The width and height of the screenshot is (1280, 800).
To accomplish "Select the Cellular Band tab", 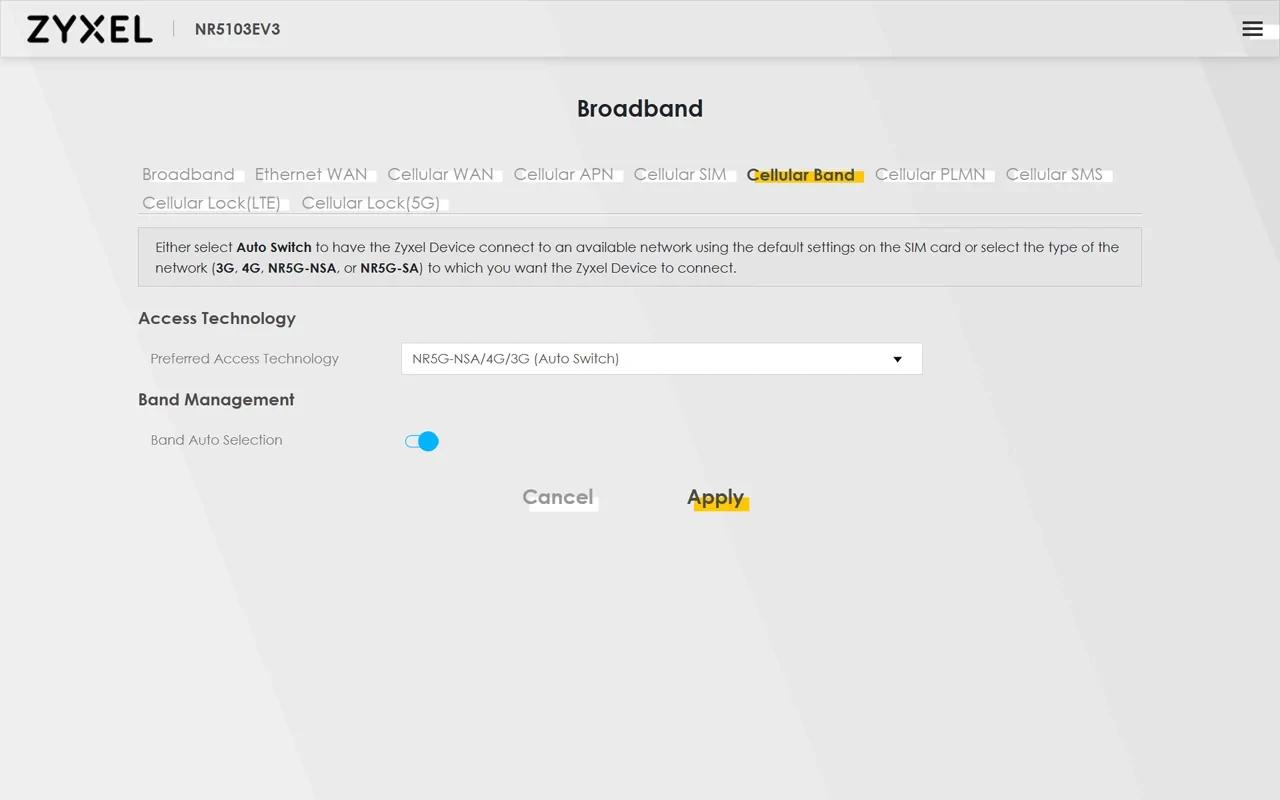I will coord(801,175).
